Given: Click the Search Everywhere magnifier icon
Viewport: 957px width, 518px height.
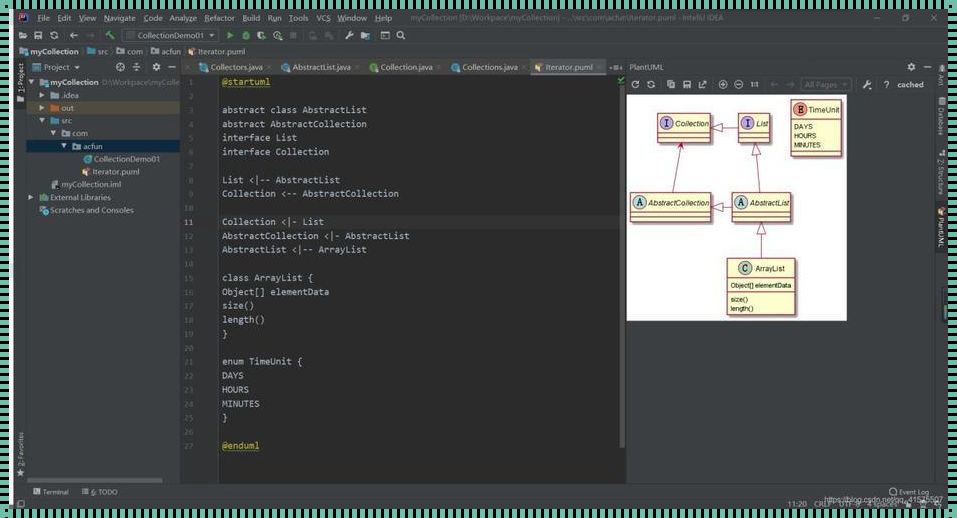Looking at the screenshot, I should 400,35.
